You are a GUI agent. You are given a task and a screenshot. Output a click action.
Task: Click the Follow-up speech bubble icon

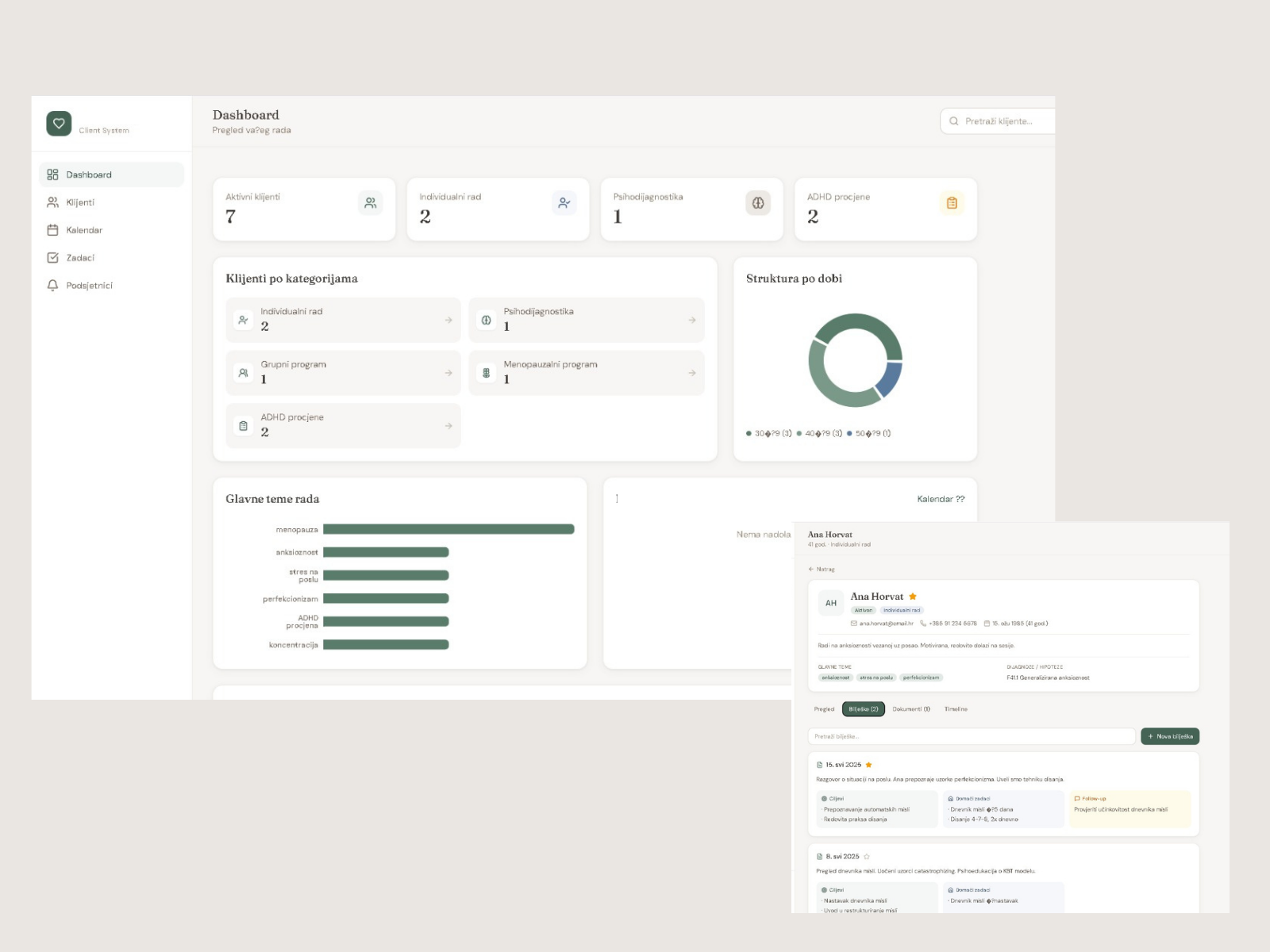pyautogui.click(x=1077, y=799)
